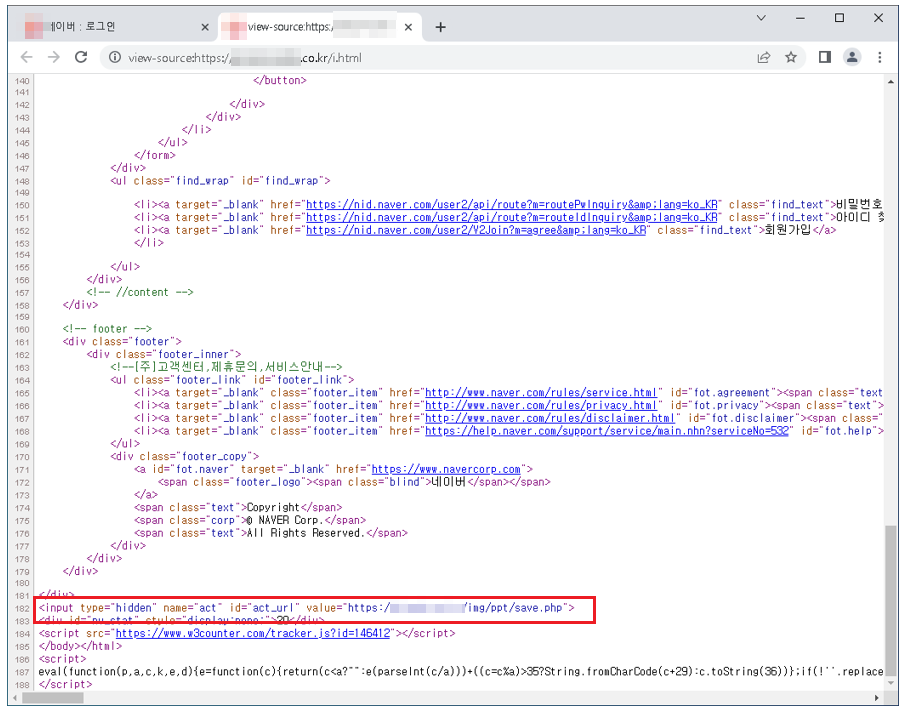Select the view-source tab
Screen dimensions: 908x716
(320, 27)
